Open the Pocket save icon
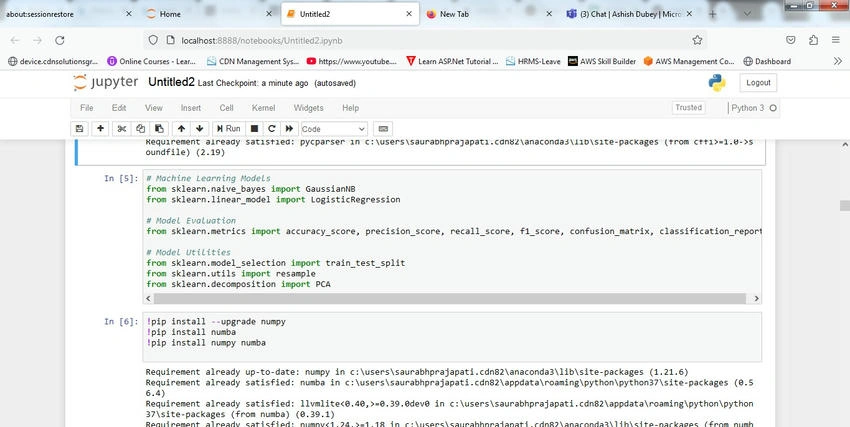The height and width of the screenshot is (427, 850). click(x=791, y=40)
